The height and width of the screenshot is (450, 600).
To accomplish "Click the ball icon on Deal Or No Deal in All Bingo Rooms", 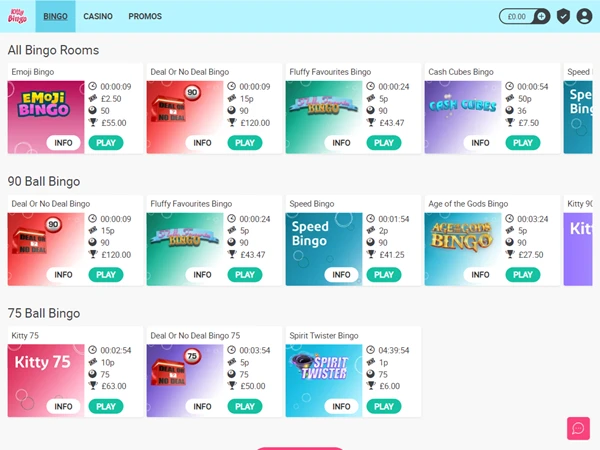I will pyautogui.click(x=232, y=111).
